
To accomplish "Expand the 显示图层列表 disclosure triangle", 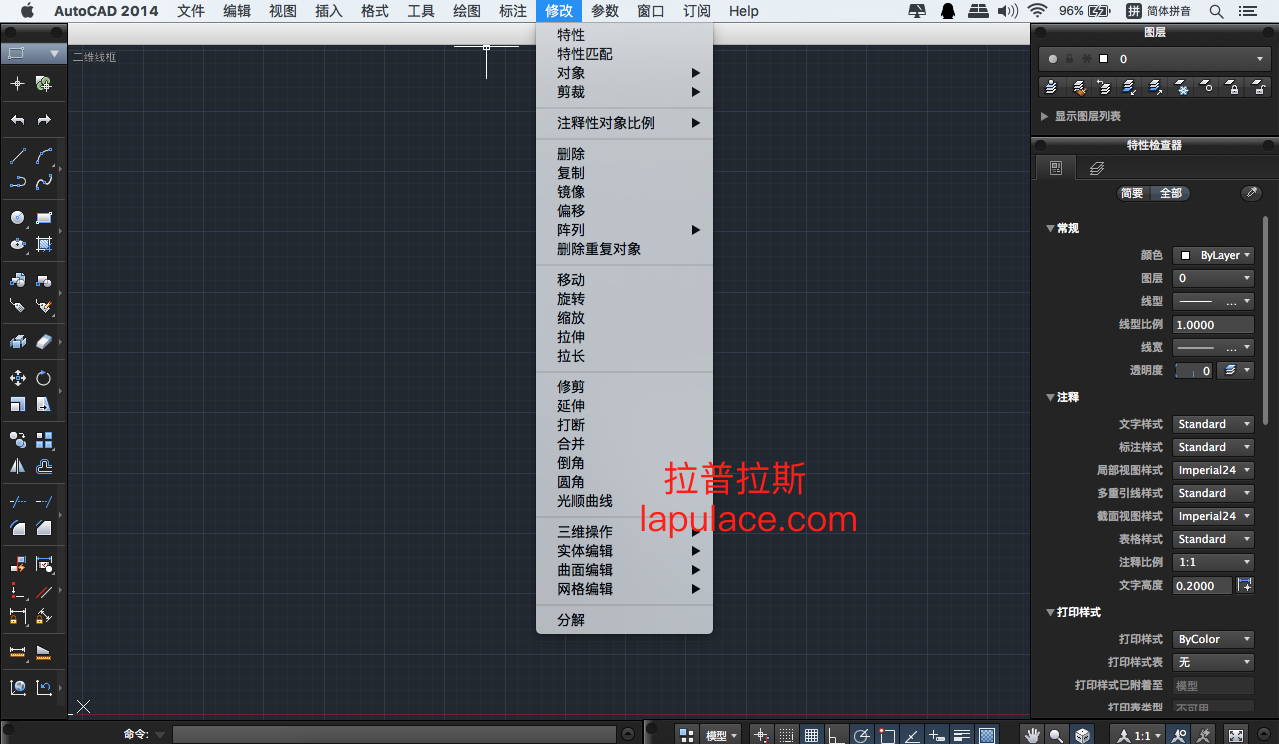I will (1045, 116).
